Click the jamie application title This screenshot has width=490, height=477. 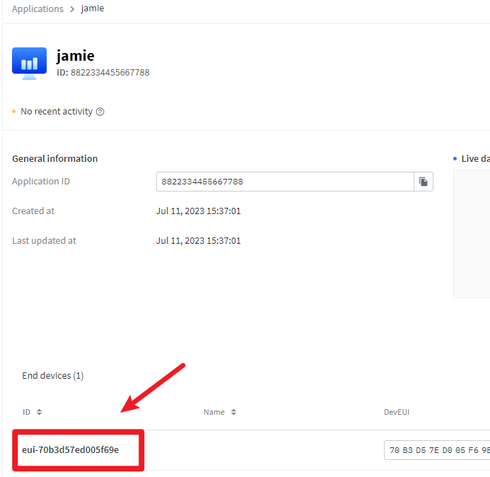[75, 55]
